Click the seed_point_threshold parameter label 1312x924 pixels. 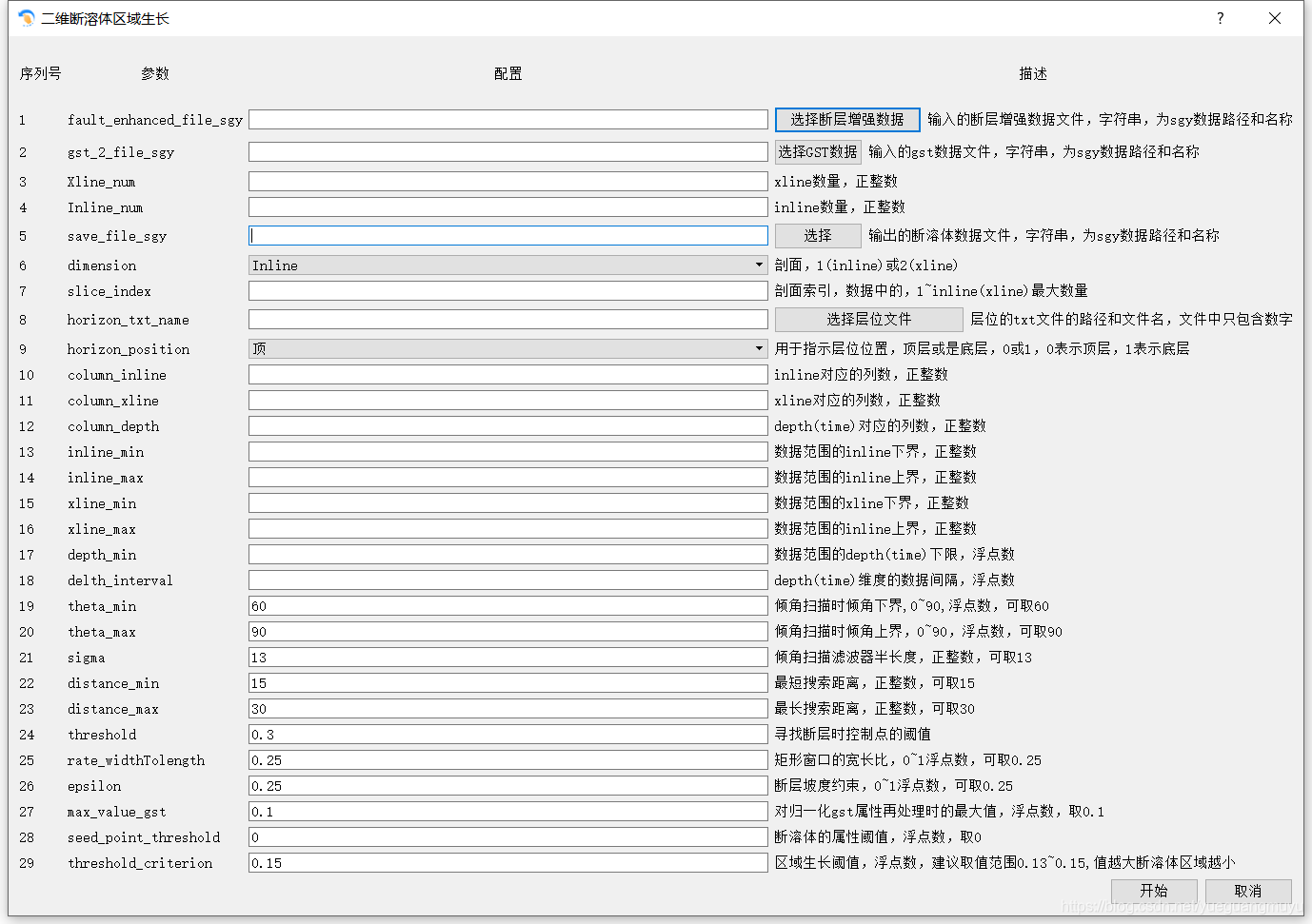point(144,837)
